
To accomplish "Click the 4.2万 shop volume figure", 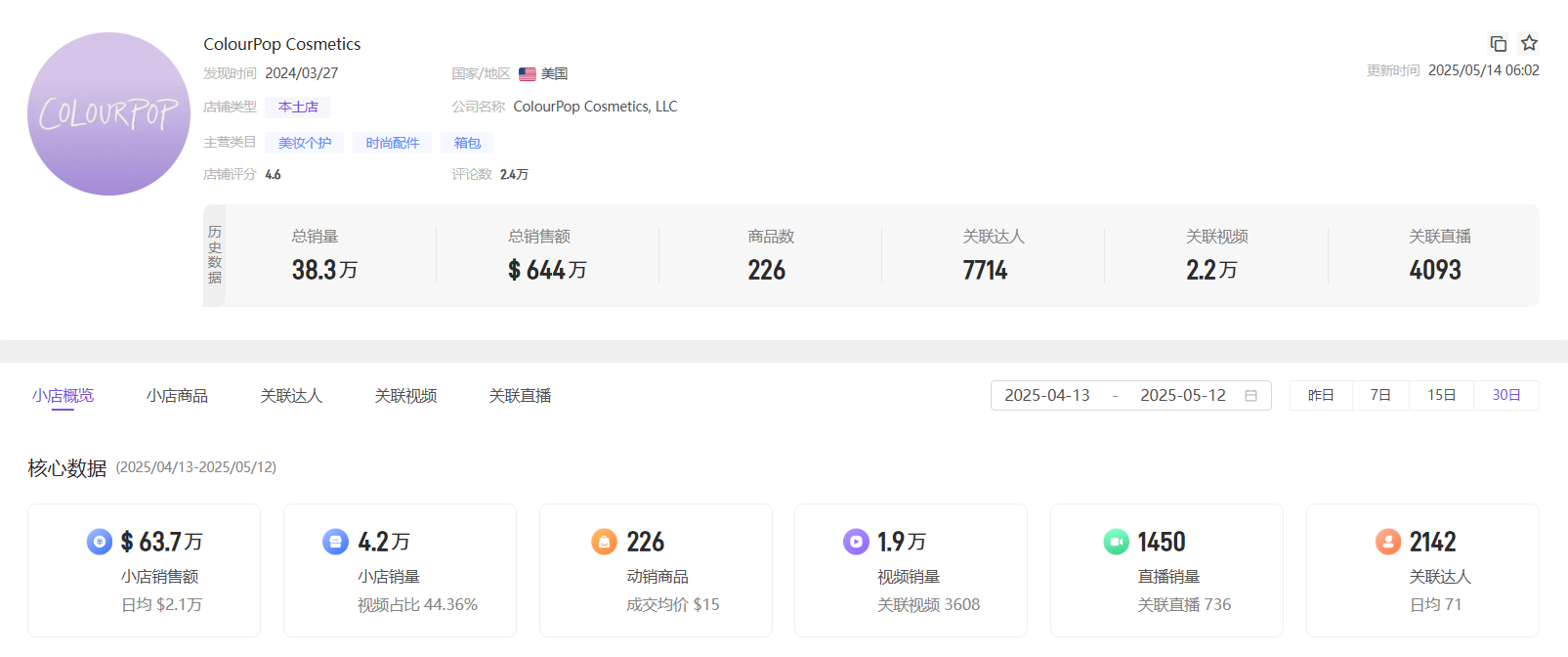I will coord(384,542).
